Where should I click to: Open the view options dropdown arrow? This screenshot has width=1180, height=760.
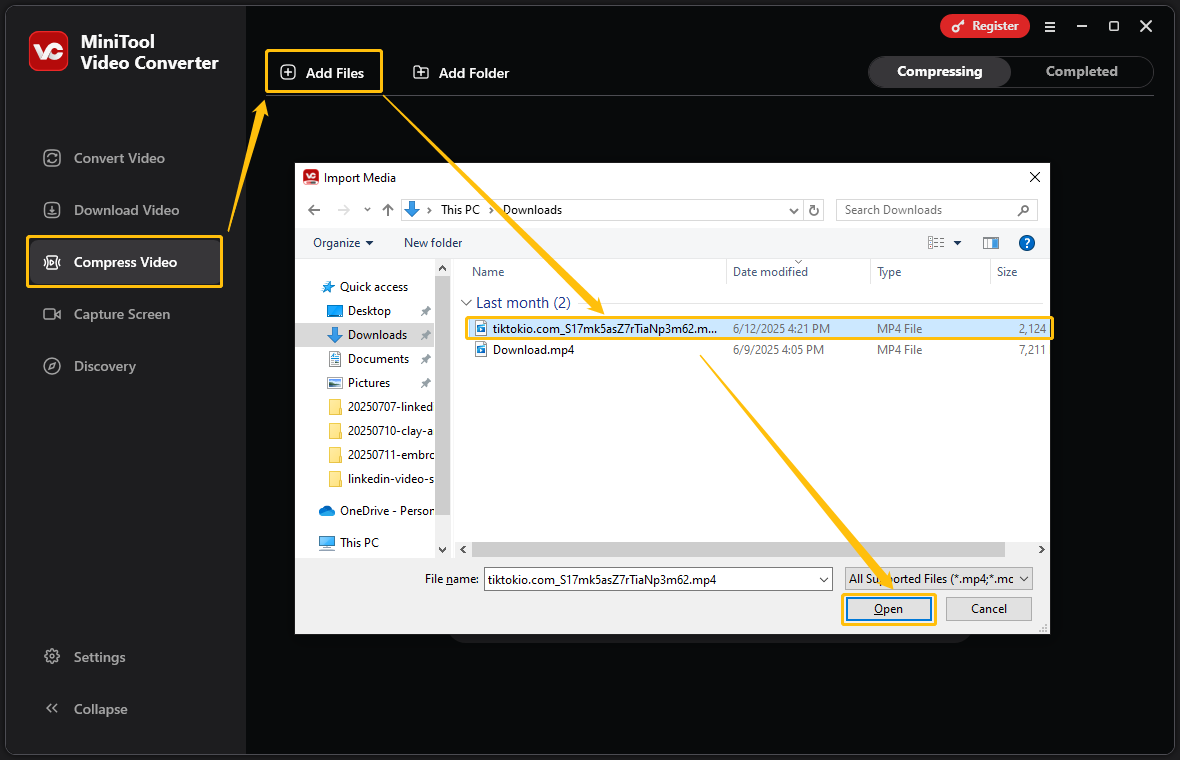point(957,243)
